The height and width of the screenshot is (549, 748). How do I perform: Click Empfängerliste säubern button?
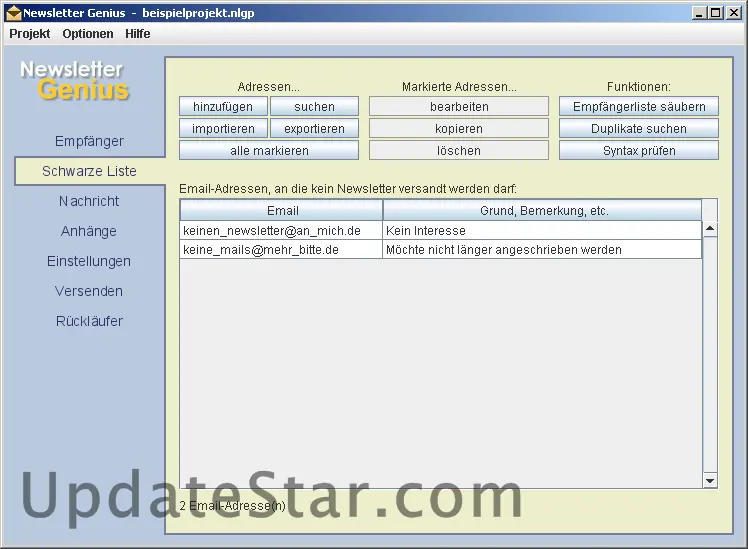click(x=639, y=106)
